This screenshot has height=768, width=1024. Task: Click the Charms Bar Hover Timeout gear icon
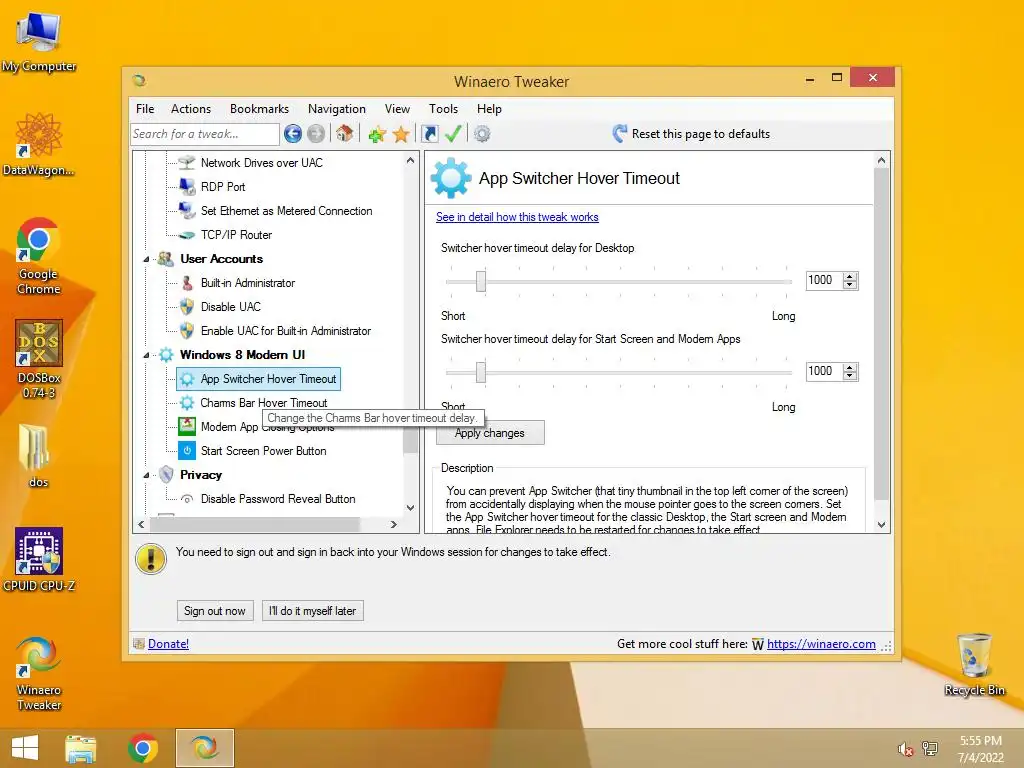pyautogui.click(x=187, y=403)
